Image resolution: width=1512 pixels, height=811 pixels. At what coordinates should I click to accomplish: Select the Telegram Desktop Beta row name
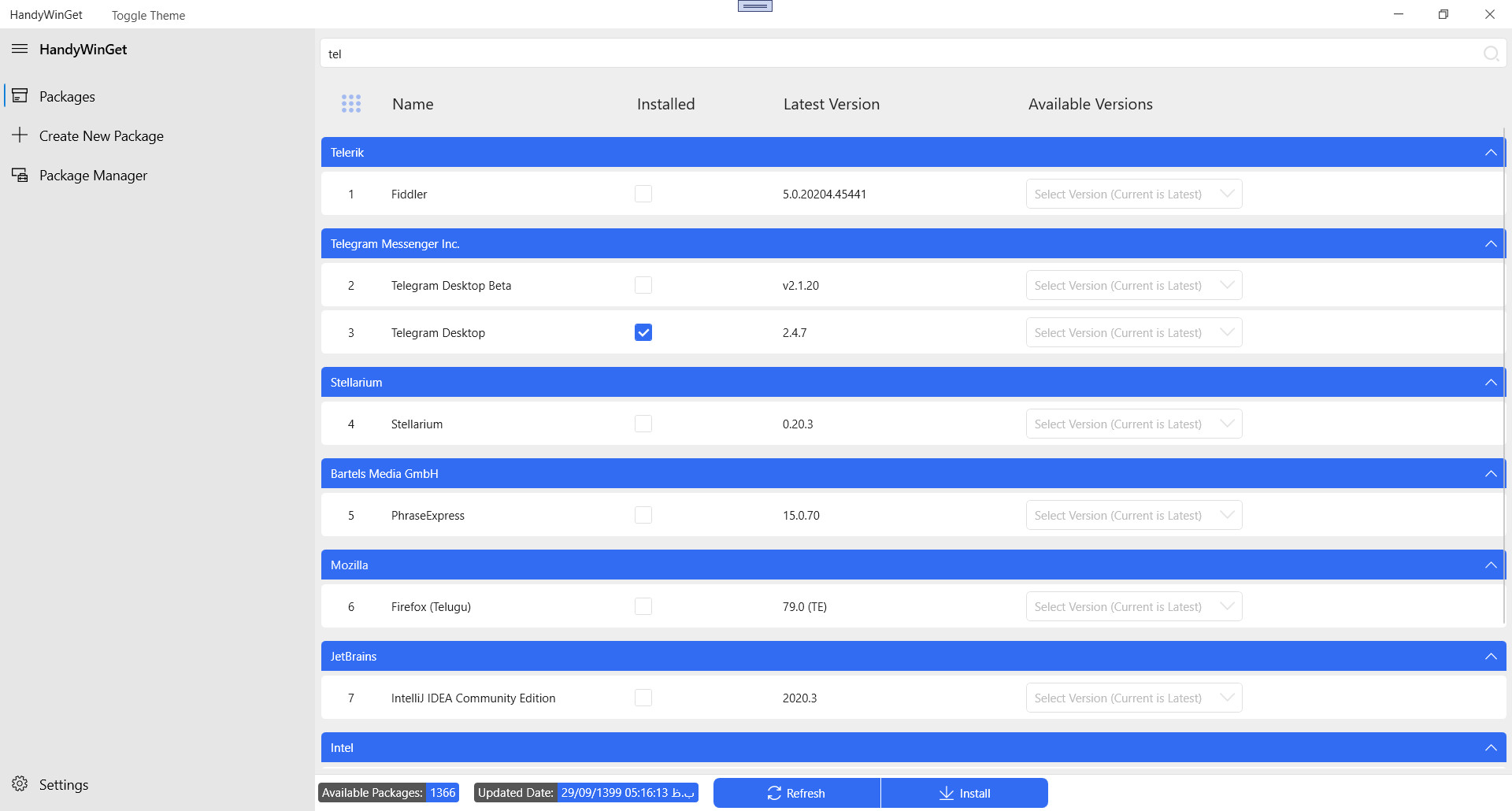coord(451,285)
